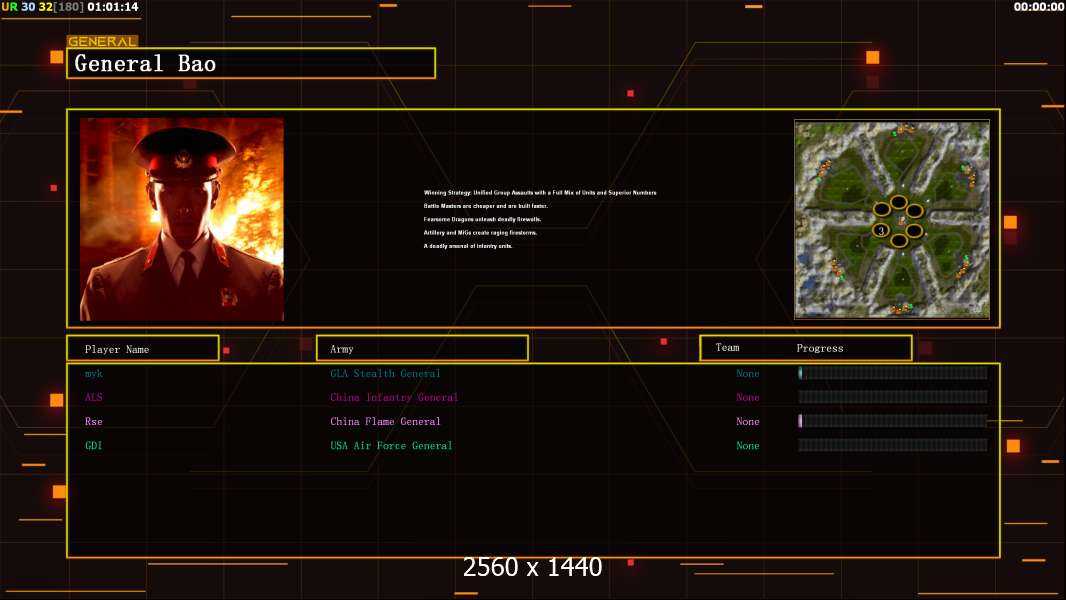Viewport: 1066px width, 600px height.
Task: Click the Fearsome Dragons firewalls line
Action: pyautogui.click(x=482, y=219)
